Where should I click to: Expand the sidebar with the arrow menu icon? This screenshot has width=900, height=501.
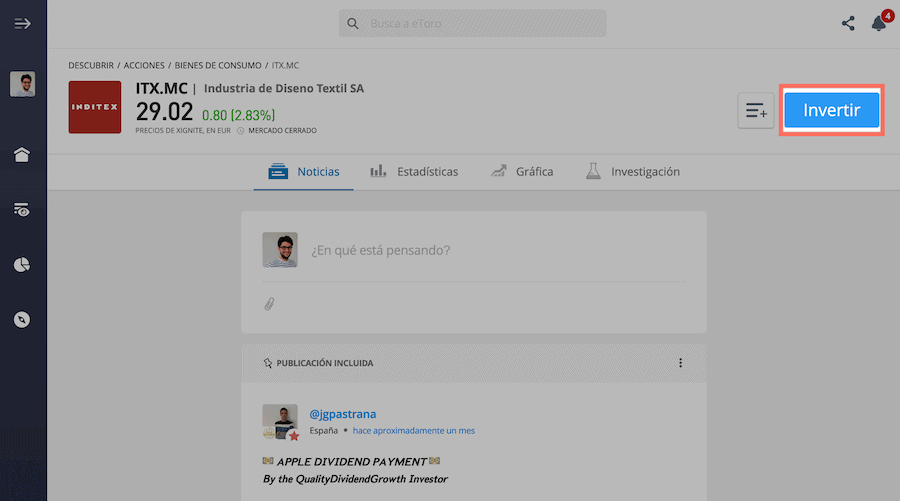coord(22,24)
